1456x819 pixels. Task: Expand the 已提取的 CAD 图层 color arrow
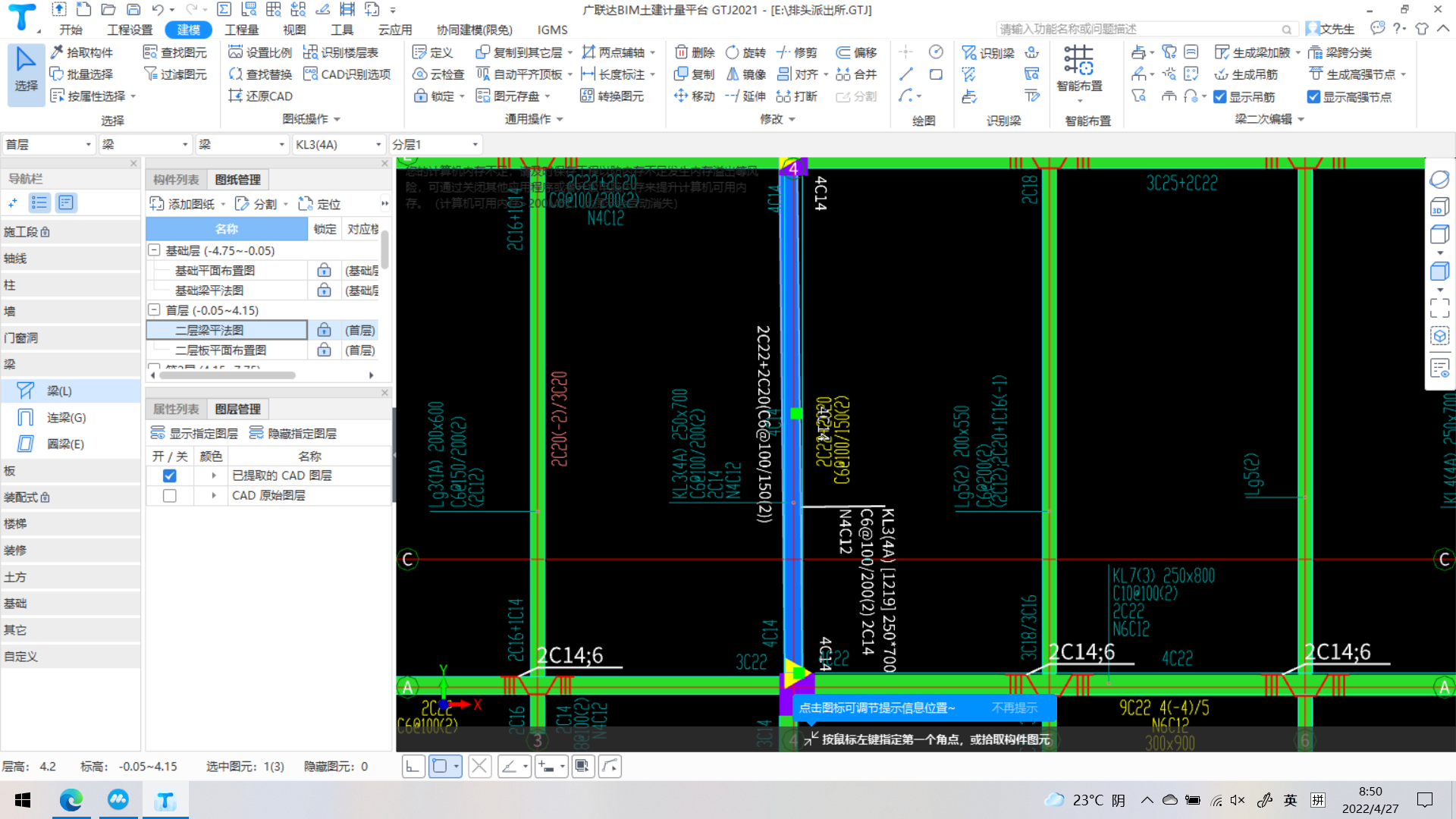[x=214, y=475]
